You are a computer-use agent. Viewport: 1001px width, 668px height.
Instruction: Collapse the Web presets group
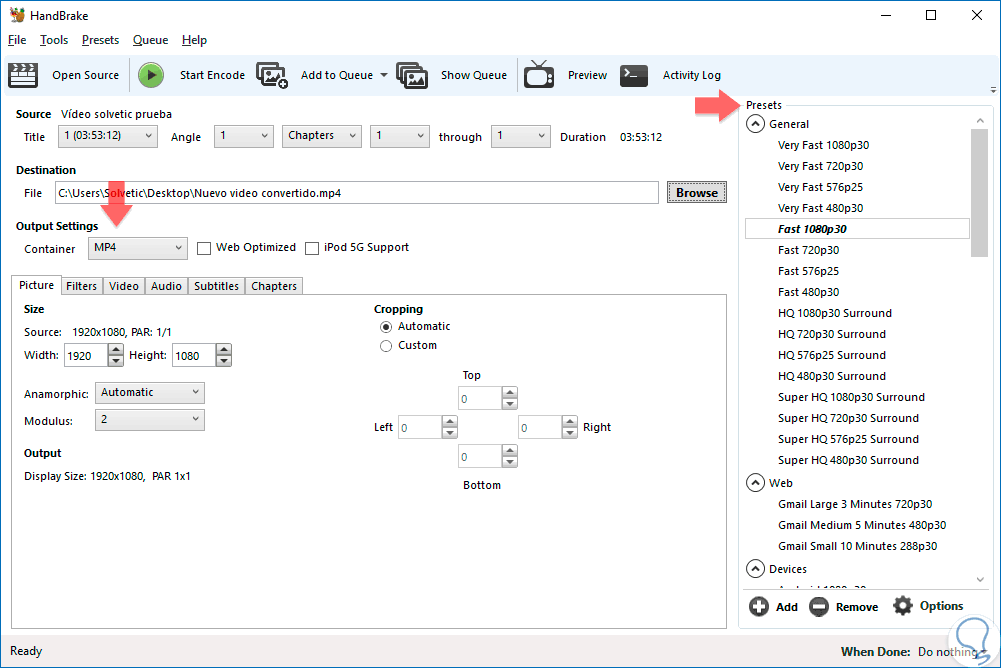[755, 483]
